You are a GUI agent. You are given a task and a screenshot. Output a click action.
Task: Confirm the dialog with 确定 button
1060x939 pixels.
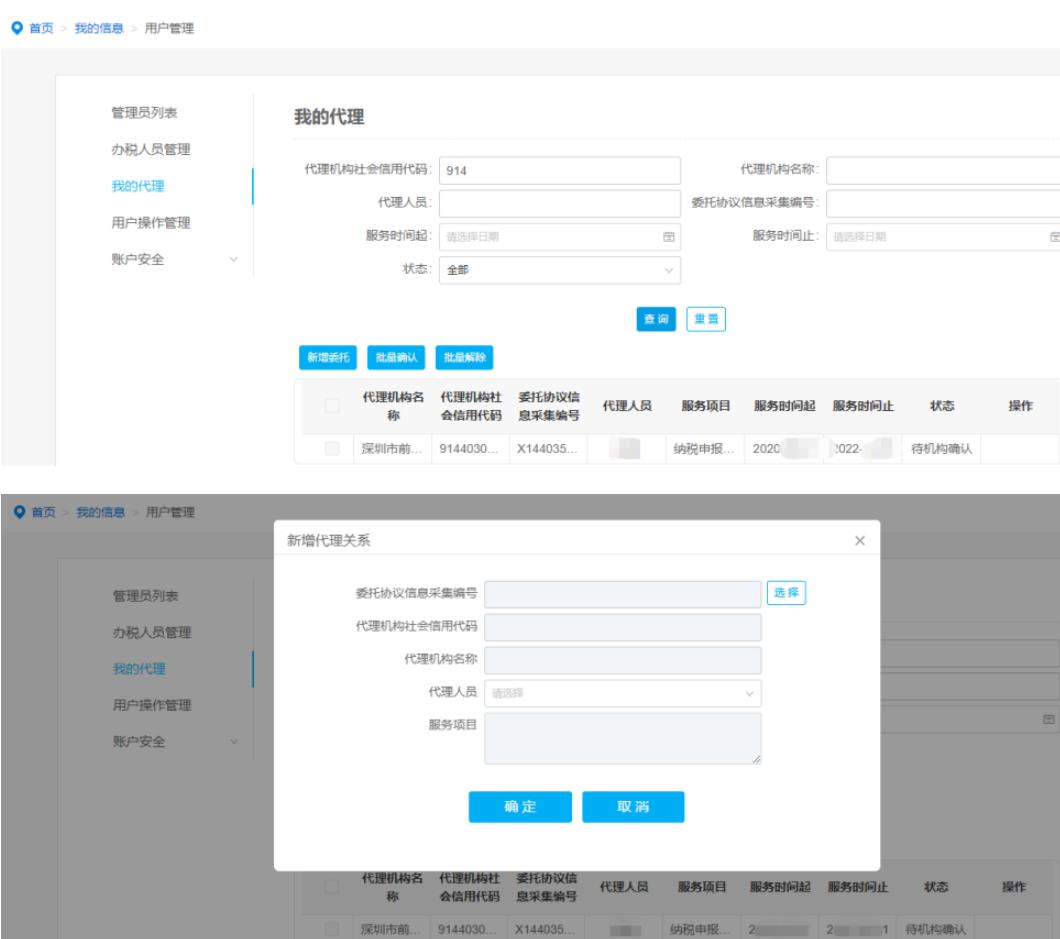point(520,808)
